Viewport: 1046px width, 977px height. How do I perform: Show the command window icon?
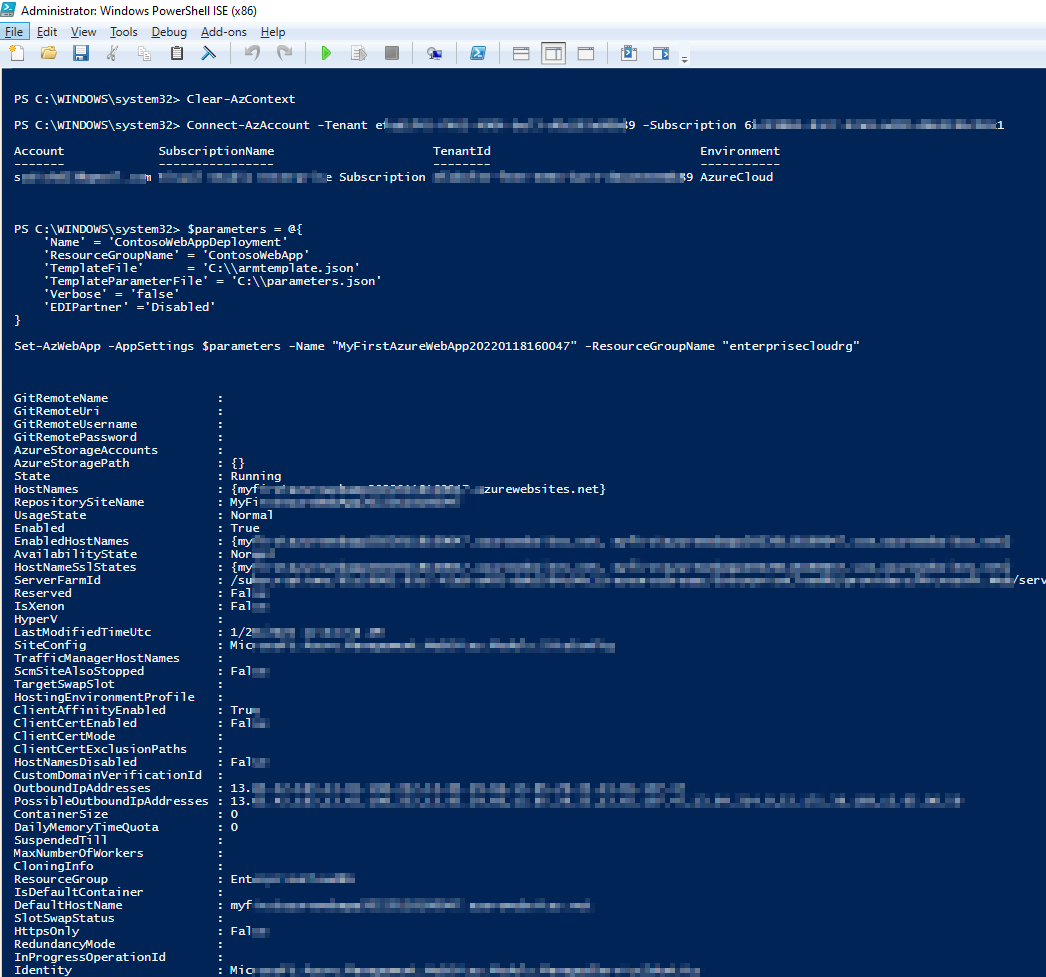click(628, 53)
